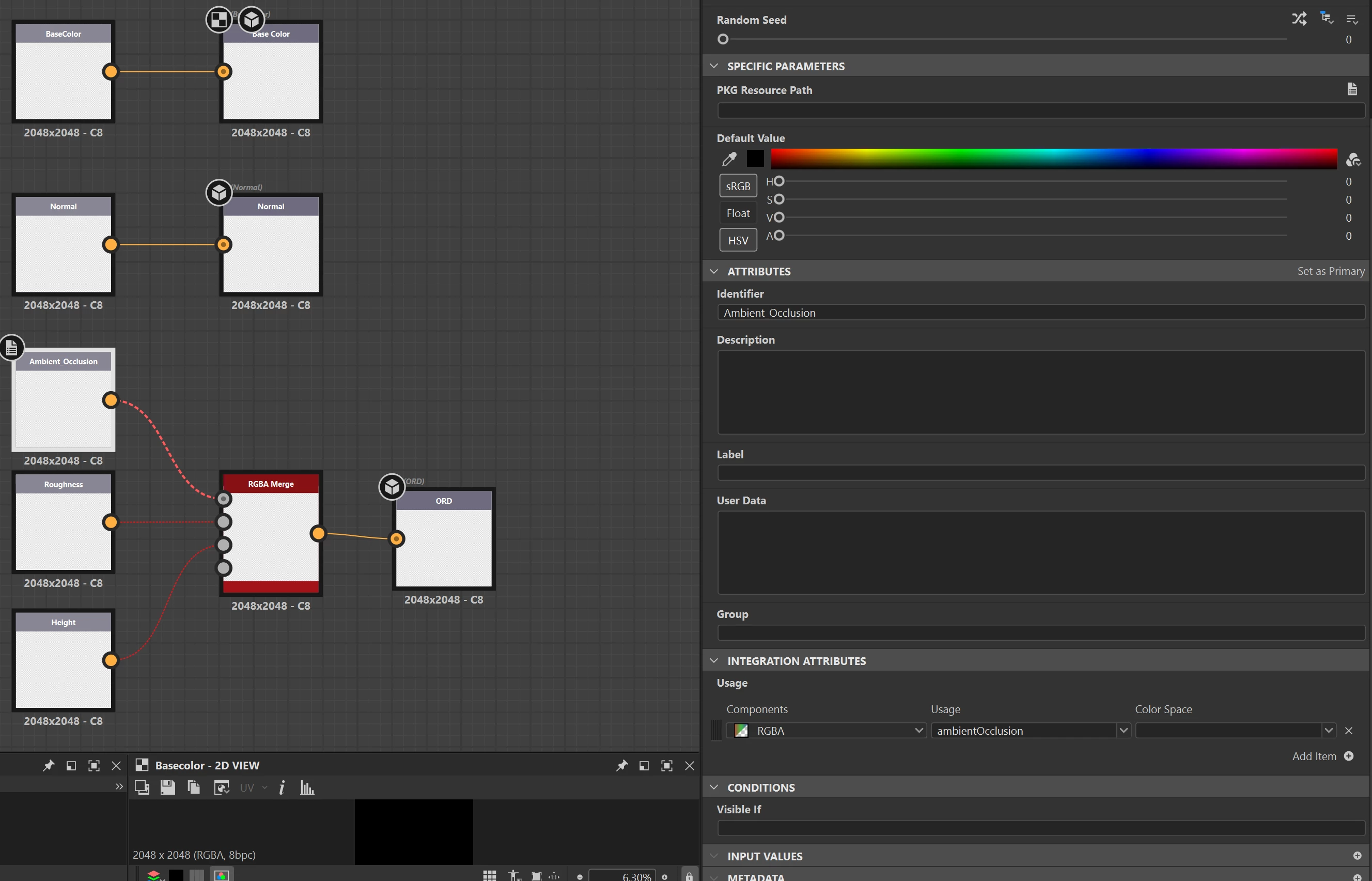Image resolution: width=1372 pixels, height=881 pixels.
Task: Collapse the Specific Parameters section
Action: (x=714, y=66)
